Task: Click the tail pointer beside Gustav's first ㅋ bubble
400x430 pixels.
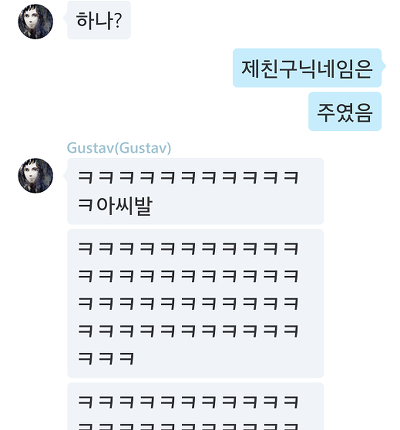Action: click(x=65, y=173)
